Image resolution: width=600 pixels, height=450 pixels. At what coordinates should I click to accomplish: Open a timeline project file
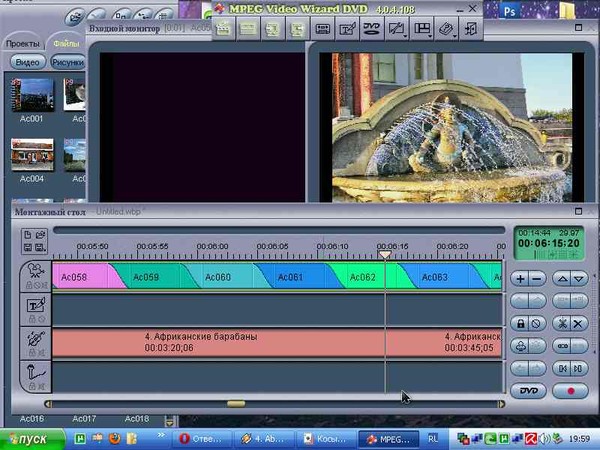pyautogui.click(x=40, y=235)
